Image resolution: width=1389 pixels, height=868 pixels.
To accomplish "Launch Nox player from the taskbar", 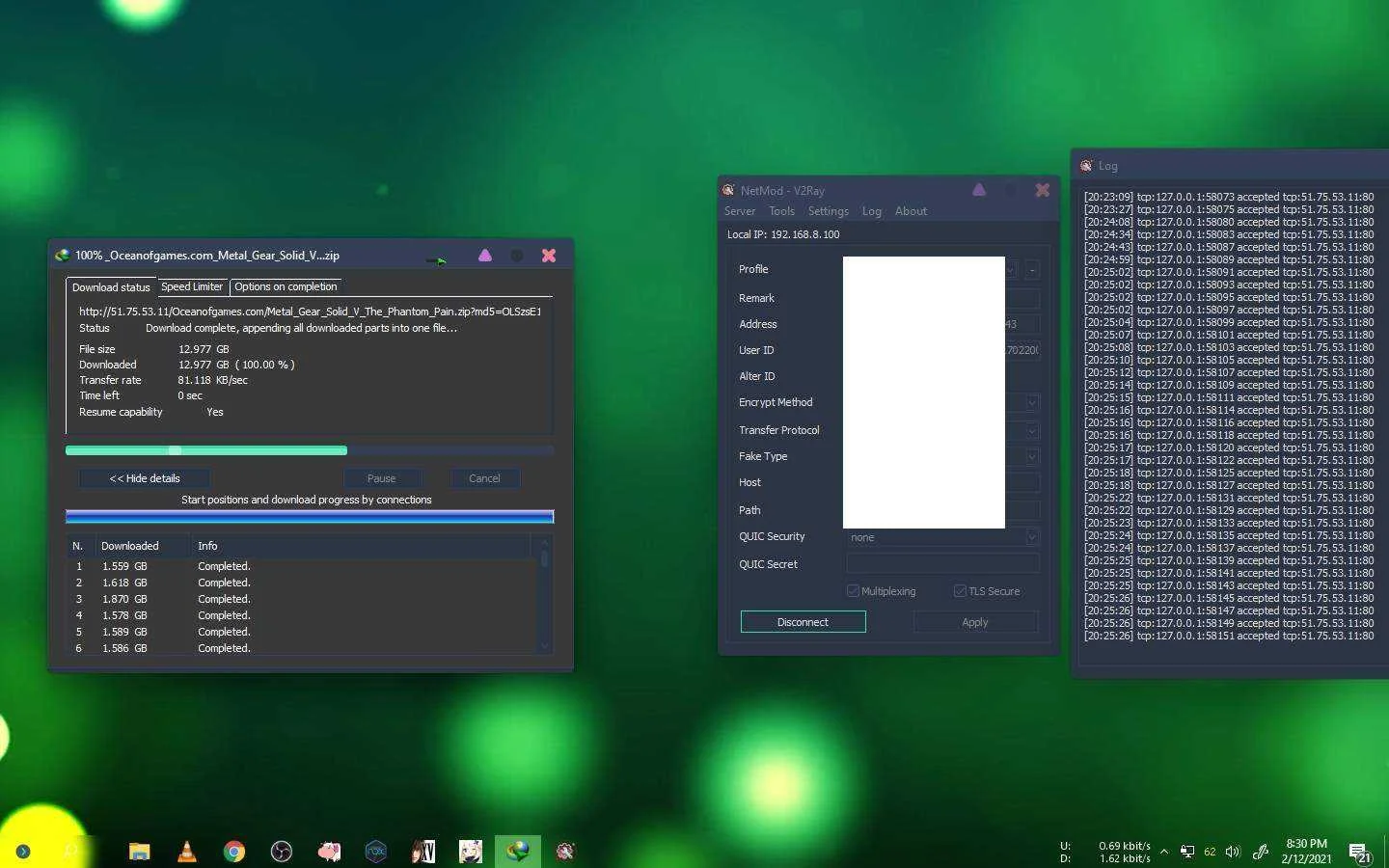I will point(375,852).
